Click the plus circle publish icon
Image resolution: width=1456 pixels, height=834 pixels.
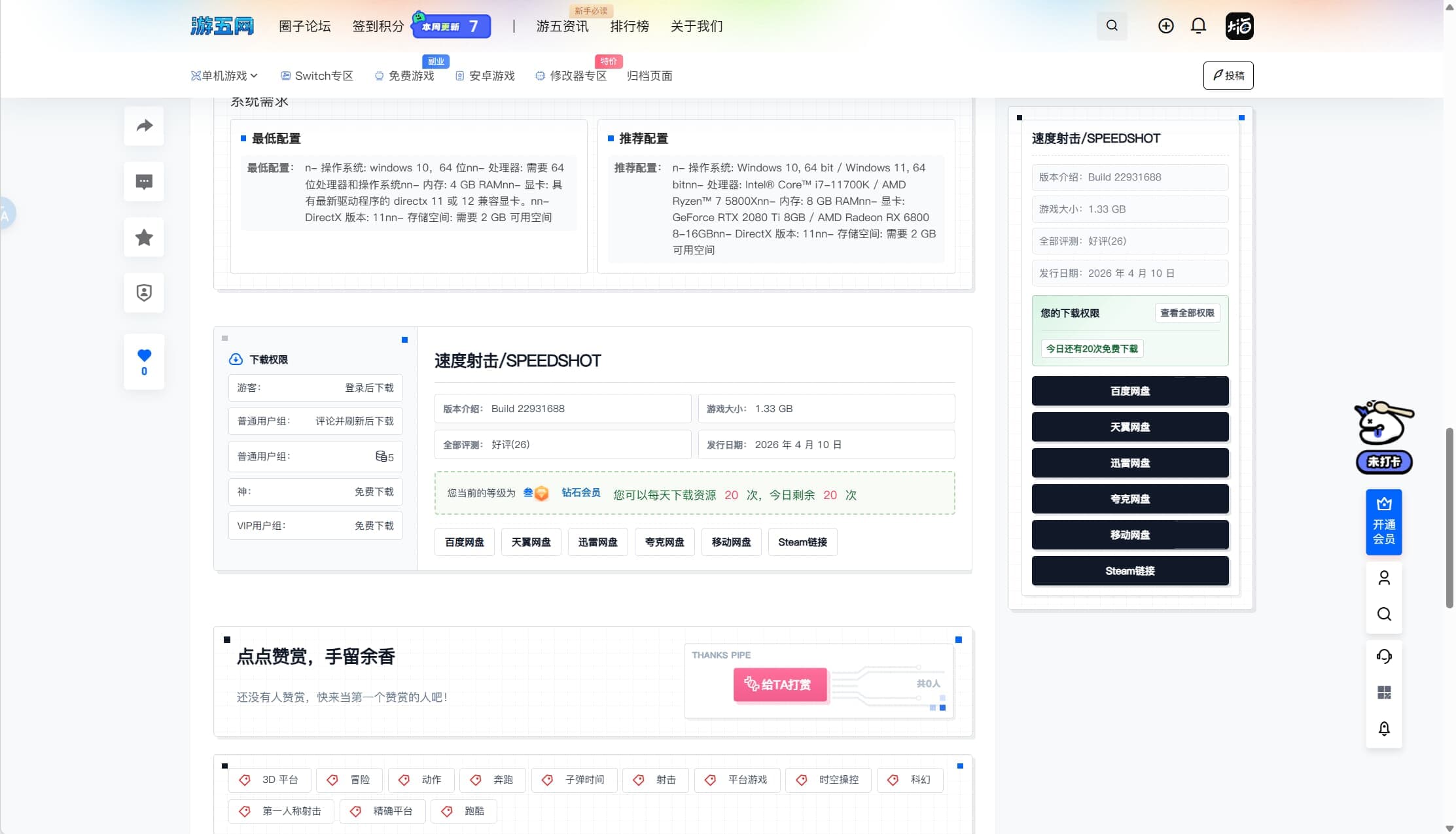[1165, 26]
